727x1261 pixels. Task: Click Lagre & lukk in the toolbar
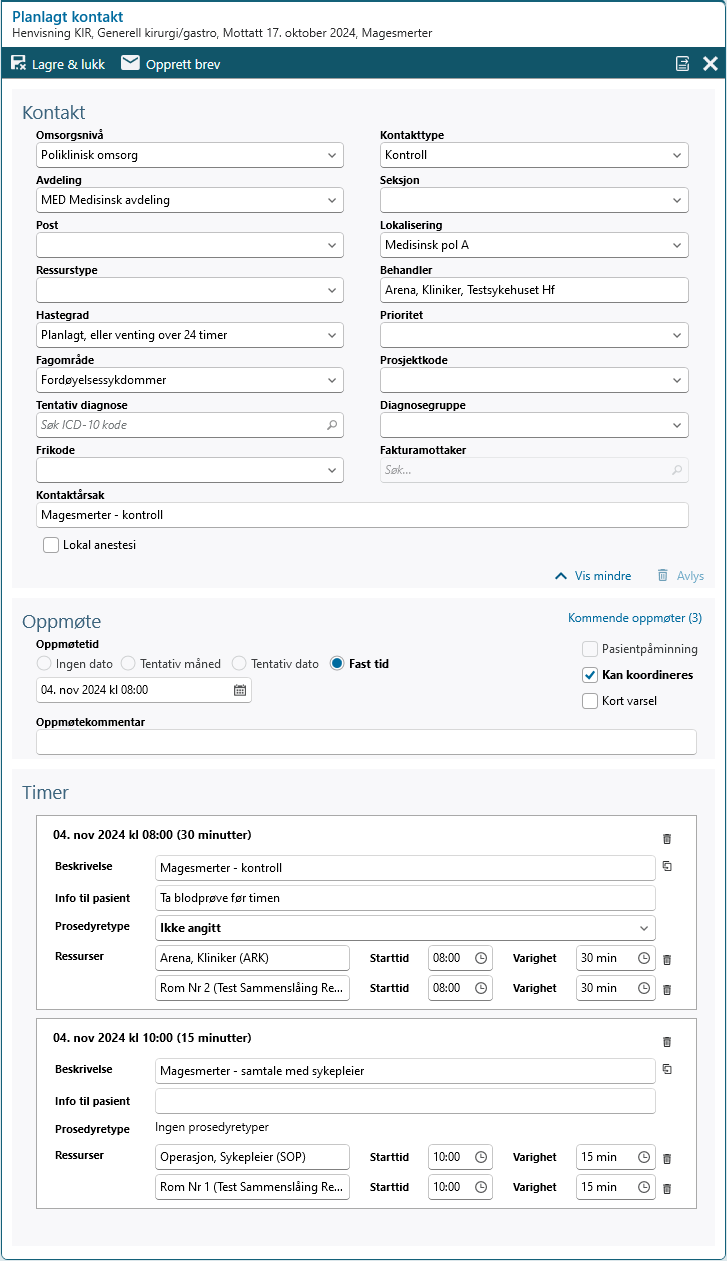pyautogui.click(x=57, y=62)
